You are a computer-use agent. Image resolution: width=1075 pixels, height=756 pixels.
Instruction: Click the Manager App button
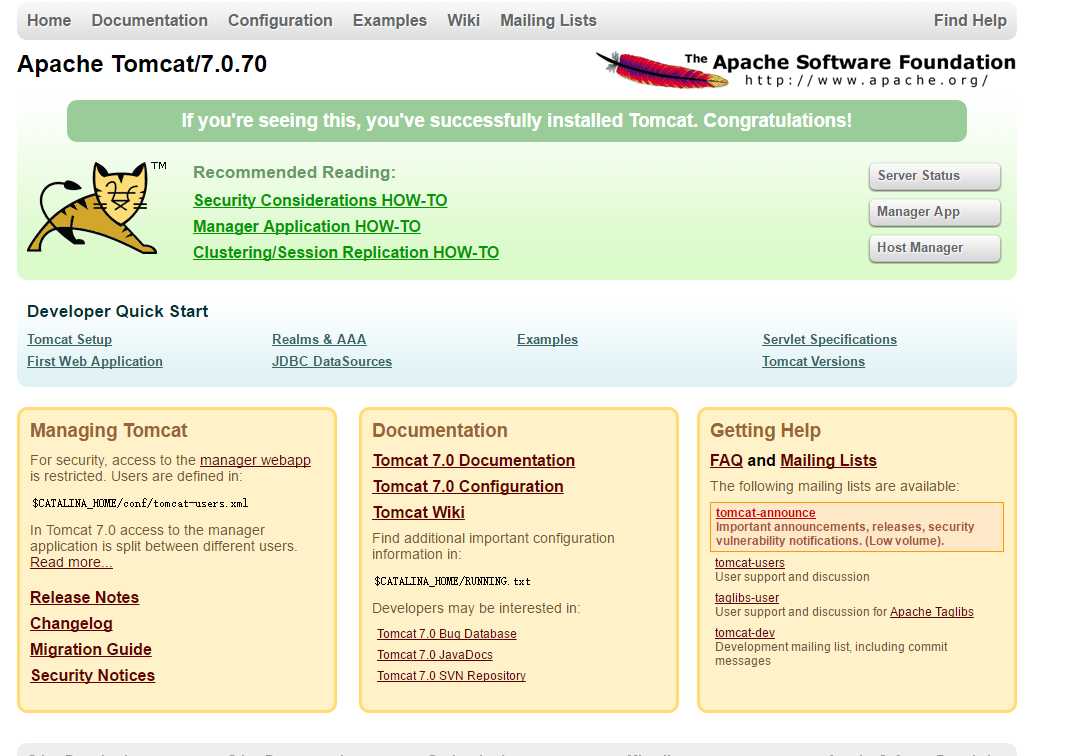click(x=934, y=212)
